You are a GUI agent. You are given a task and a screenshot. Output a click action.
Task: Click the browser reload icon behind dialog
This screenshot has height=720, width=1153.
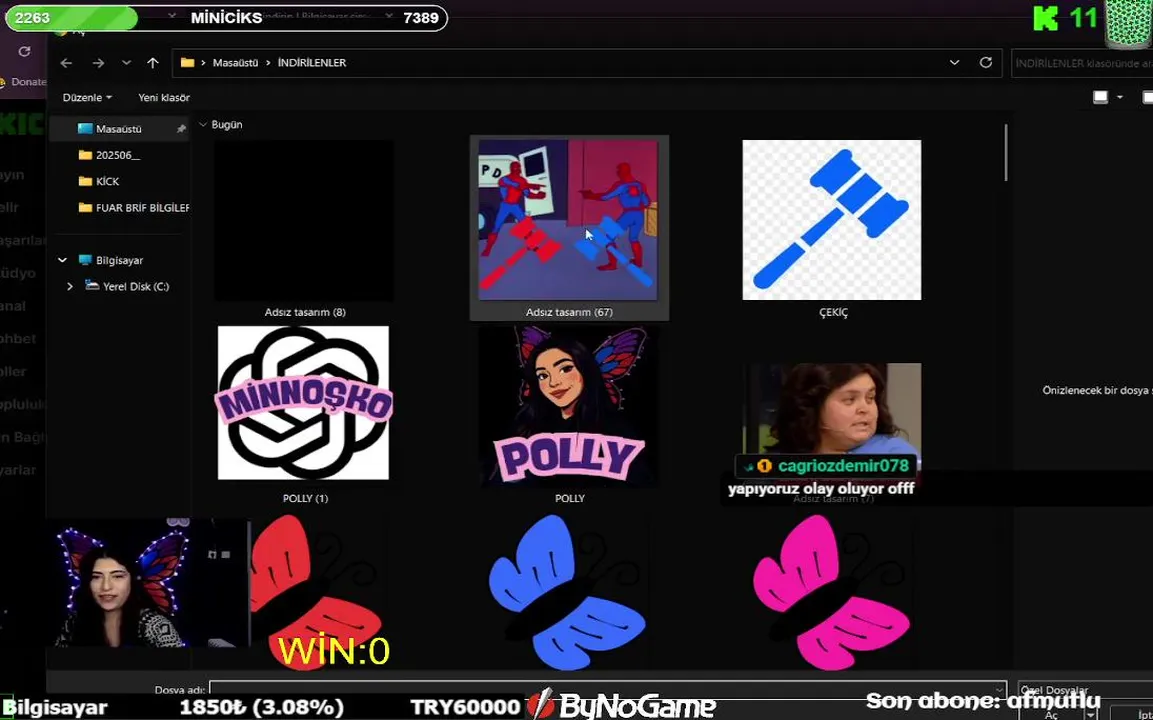click(x=24, y=51)
